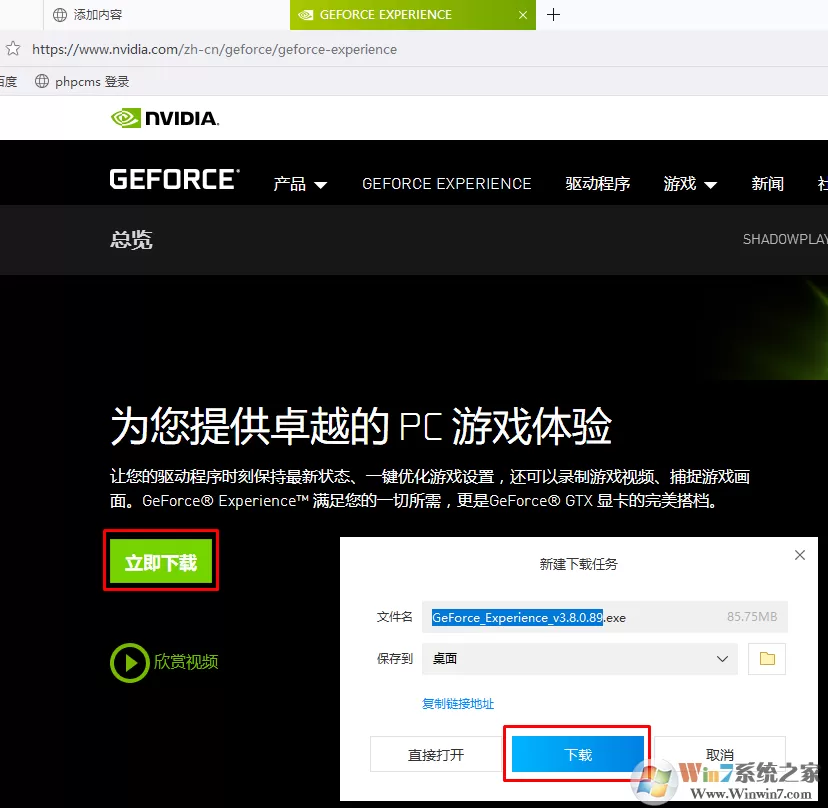Click the 文件名 filename input field

pos(605,617)
